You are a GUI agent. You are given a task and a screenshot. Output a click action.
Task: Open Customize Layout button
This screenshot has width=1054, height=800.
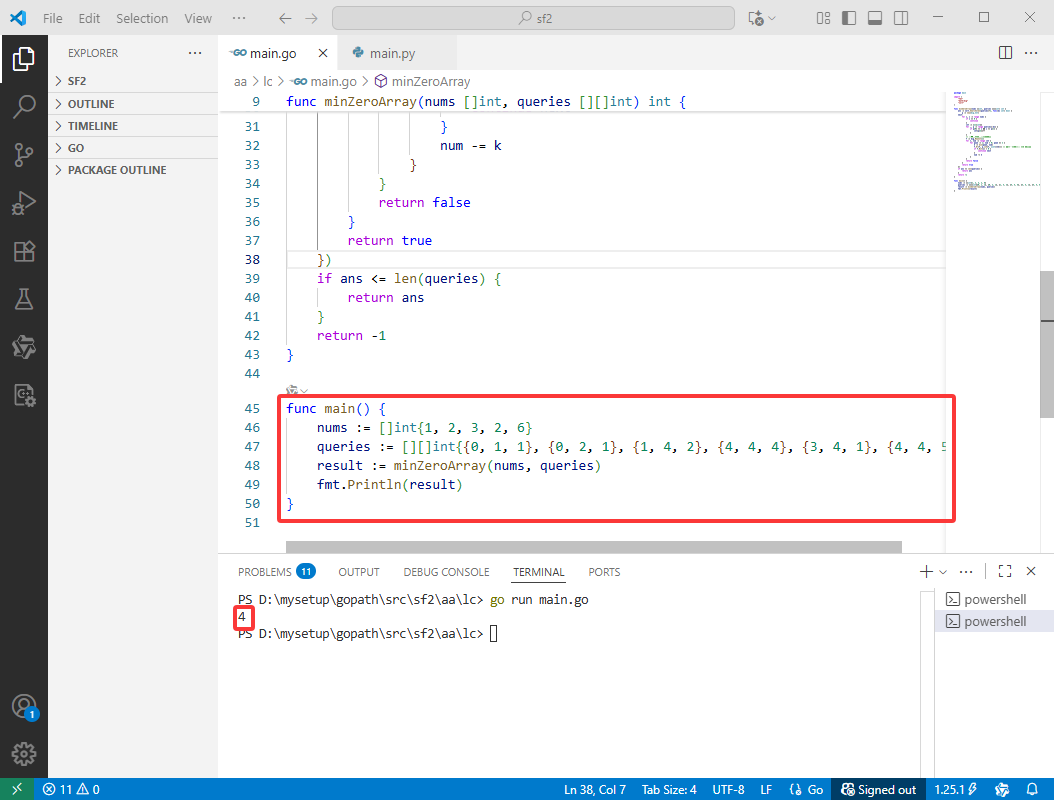coord(823,18)
